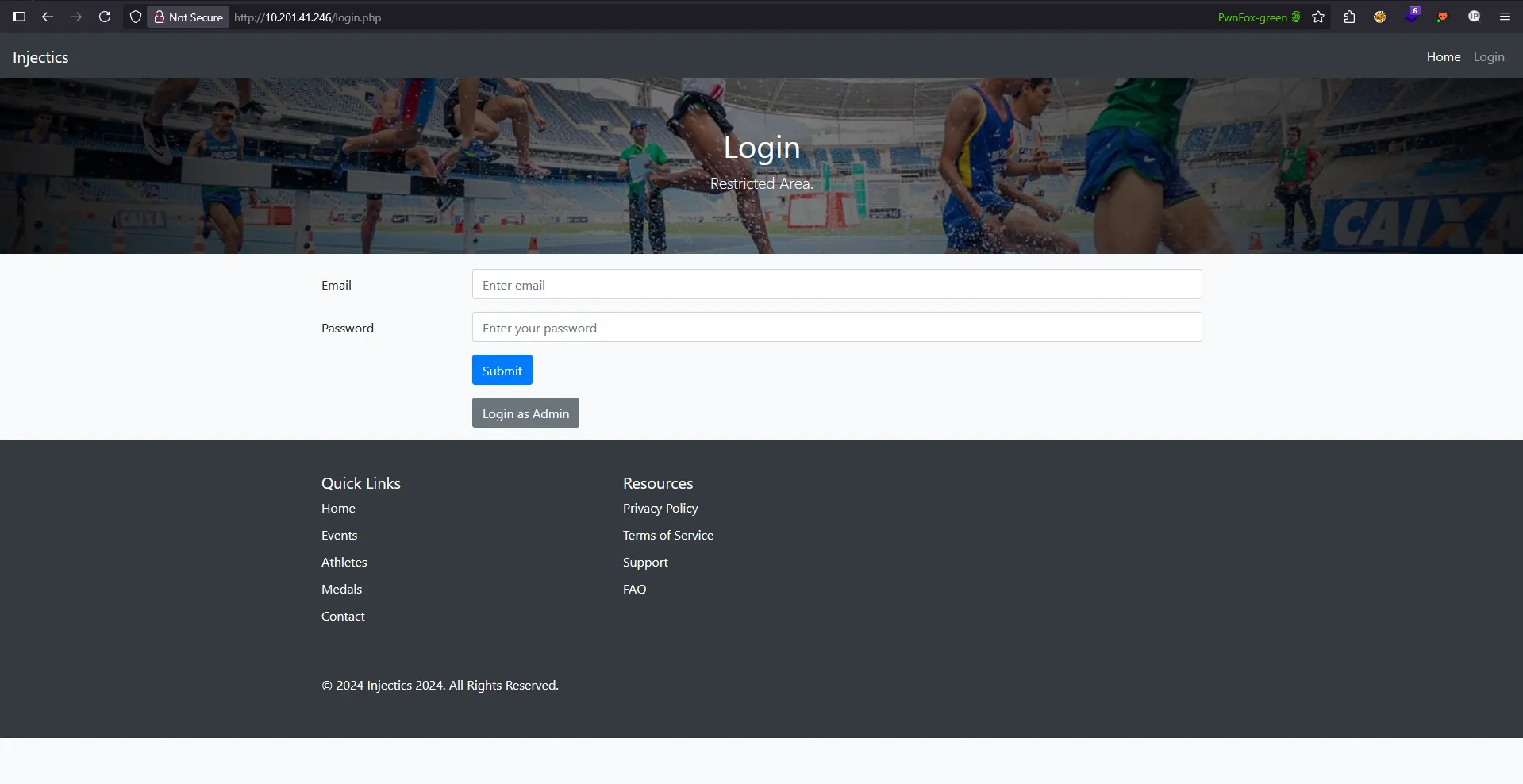Select Login in the navigation bar
This screenshot has width=1523, height=784.
point(1489,56)
